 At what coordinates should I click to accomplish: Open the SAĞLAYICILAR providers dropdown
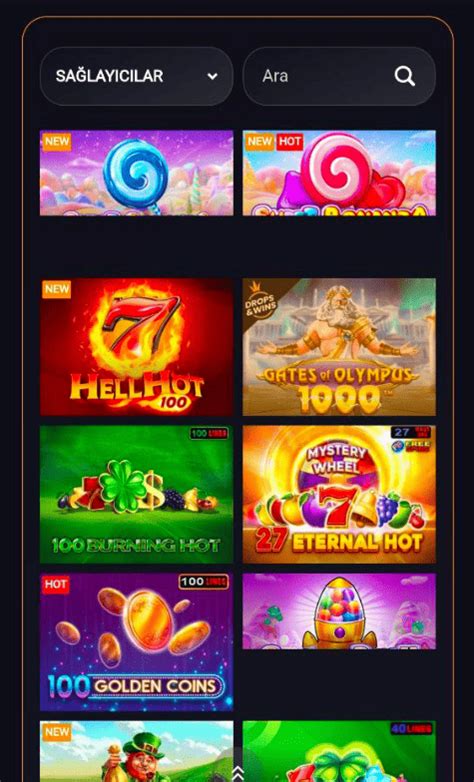tap(136, 76)
